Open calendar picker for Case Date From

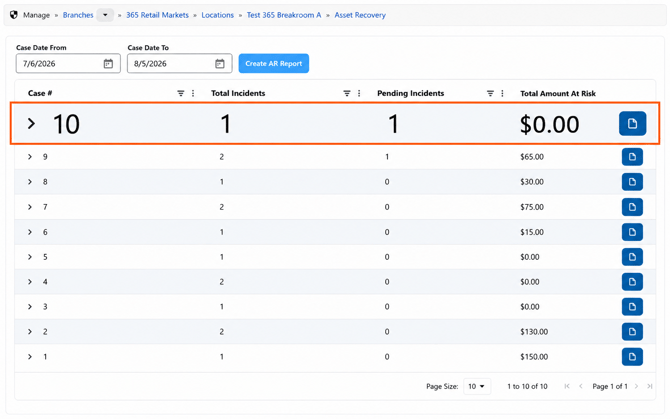108,64
